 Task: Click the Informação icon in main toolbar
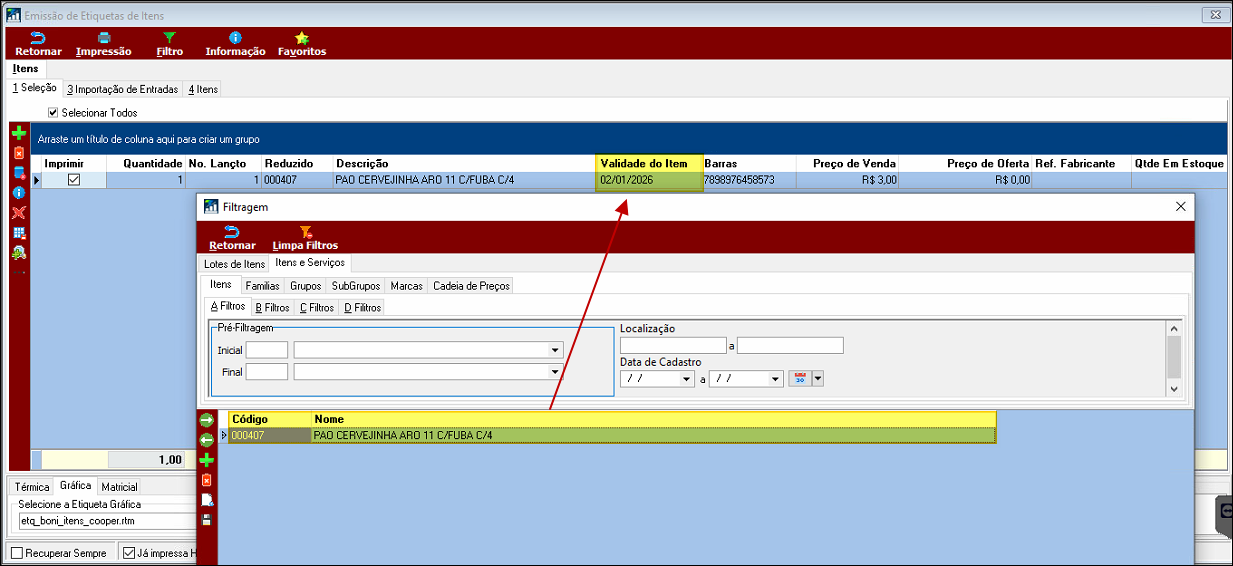[x=235, y=38]
